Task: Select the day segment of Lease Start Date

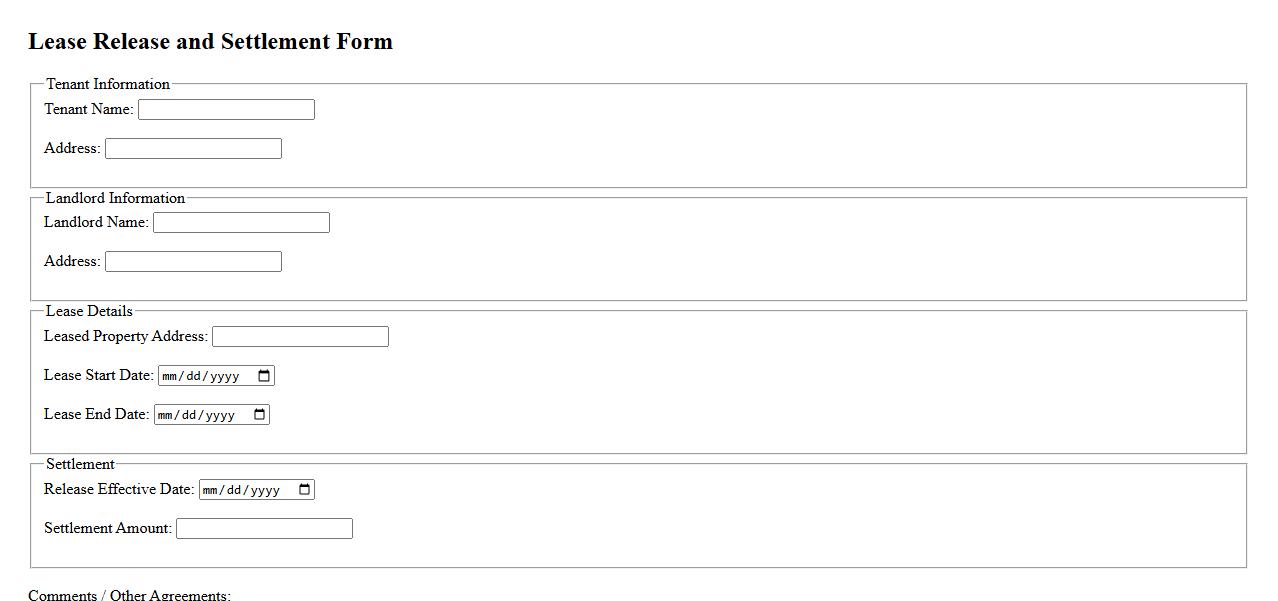Action: [x=194, y=377]
